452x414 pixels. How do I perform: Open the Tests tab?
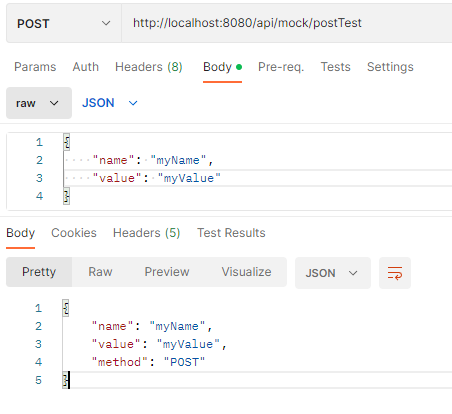coord(335,67)
